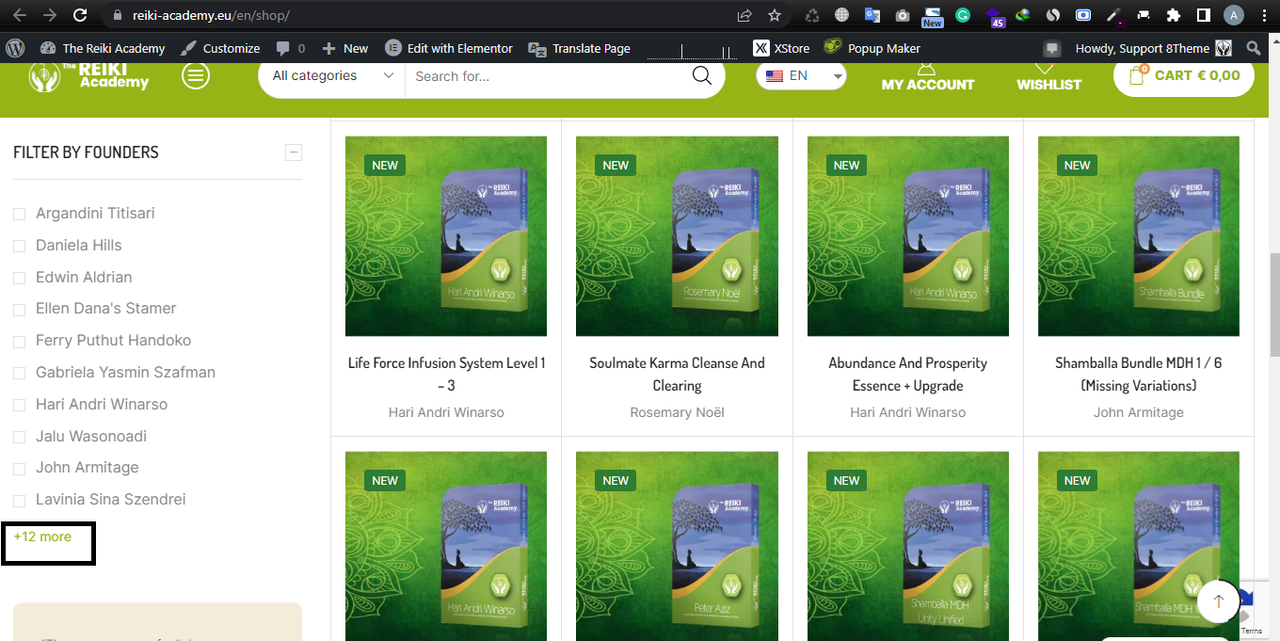Check the John Armitage founder filter checkbox

coord(19,468)
